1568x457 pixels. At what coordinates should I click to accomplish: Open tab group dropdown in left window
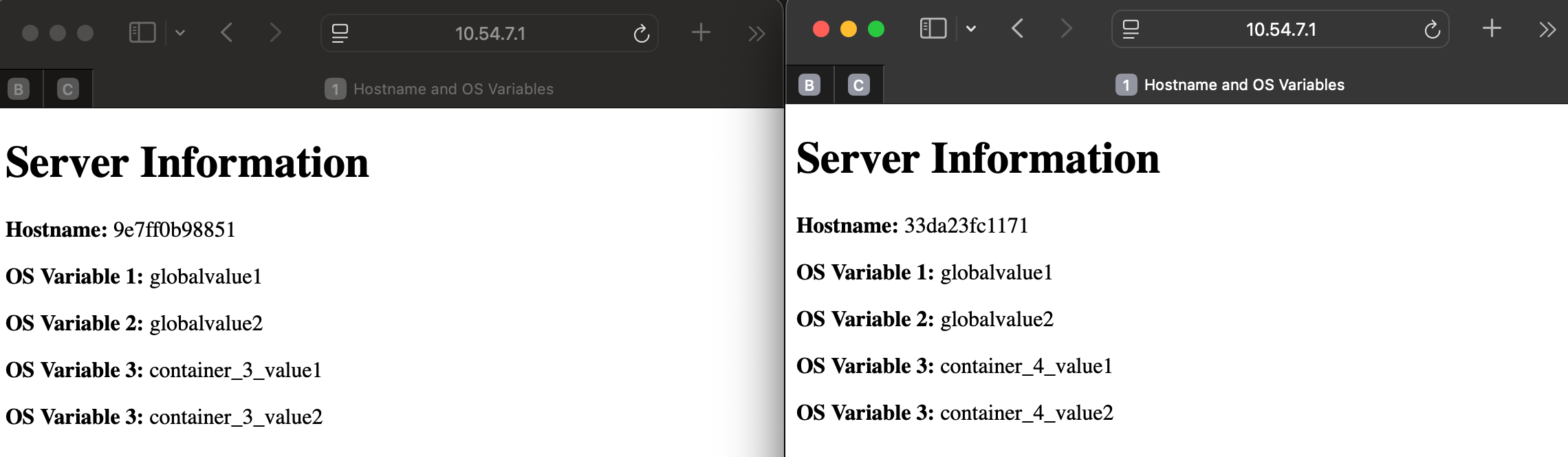point(180,32)
